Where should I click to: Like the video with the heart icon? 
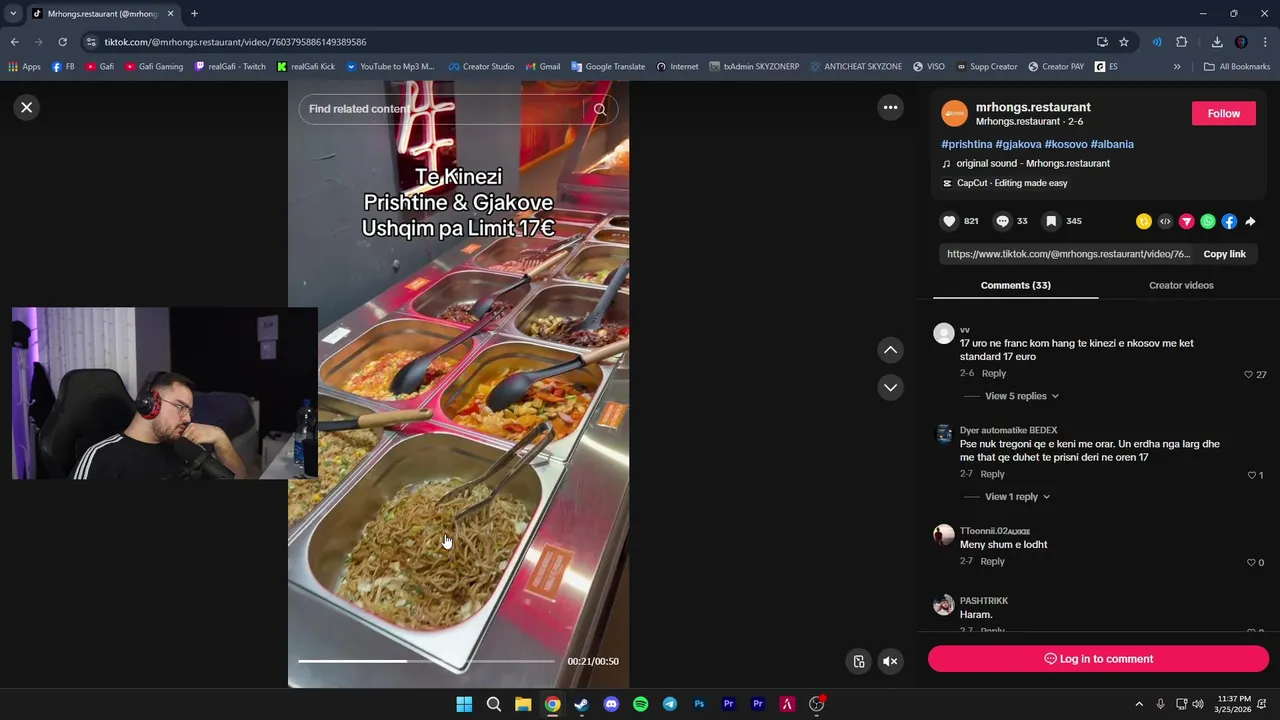949,221
